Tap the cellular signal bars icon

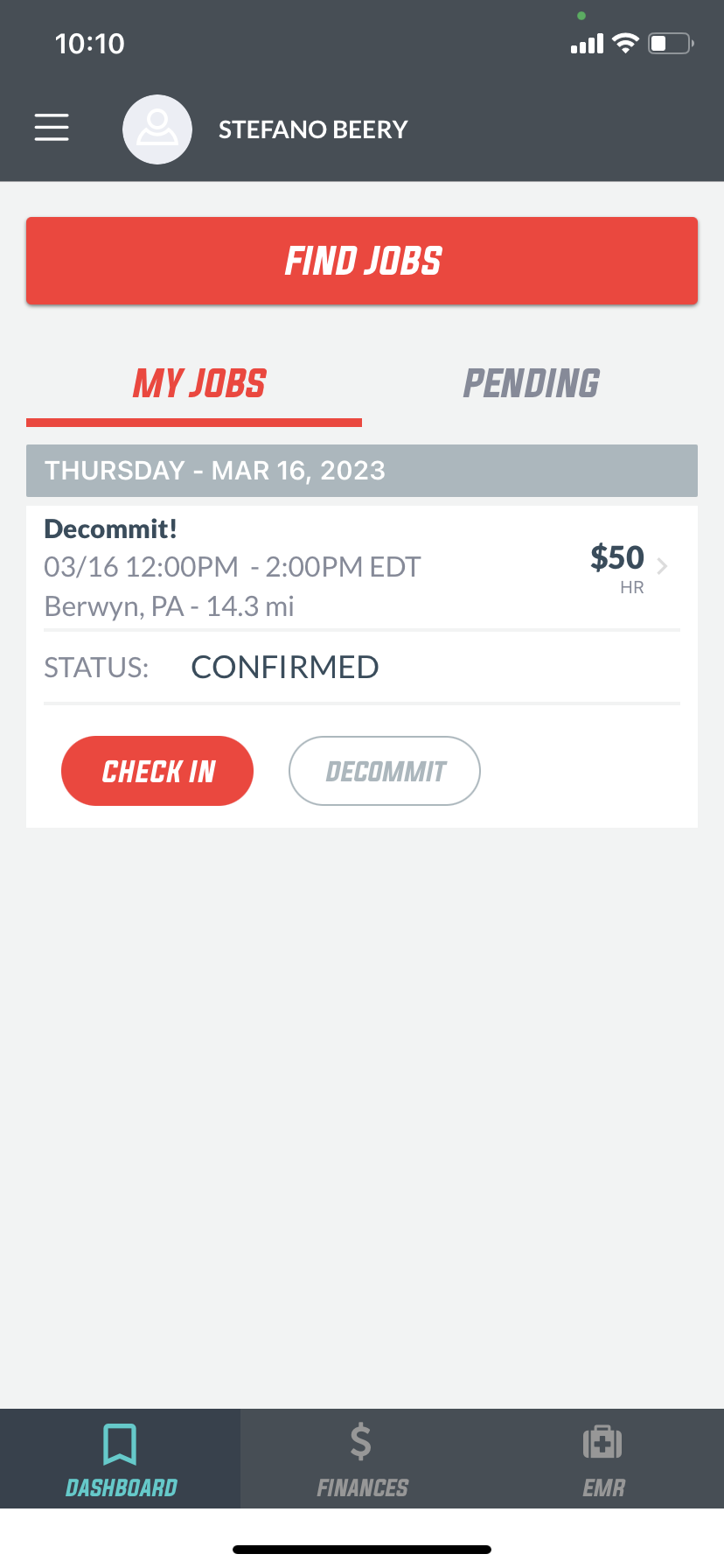[x=587, y=44]
